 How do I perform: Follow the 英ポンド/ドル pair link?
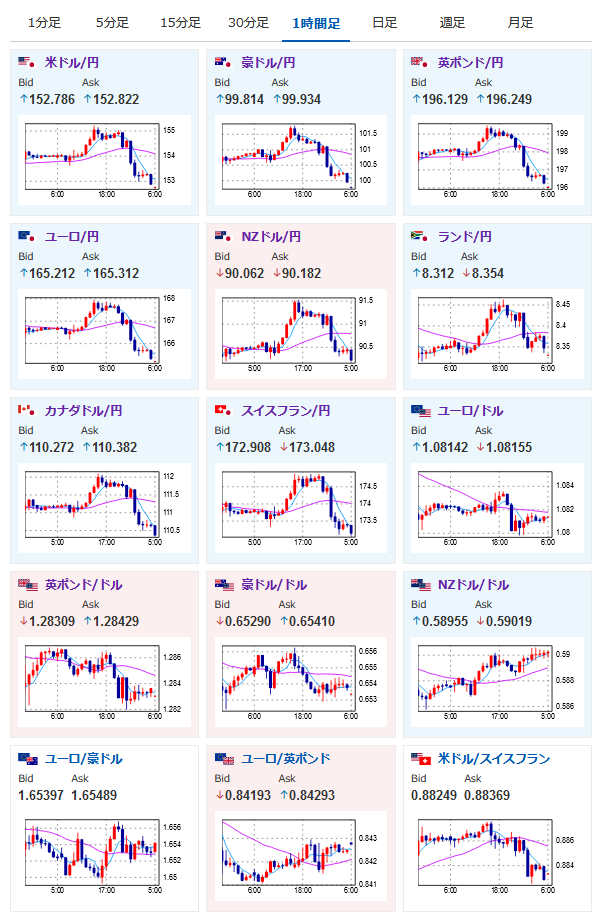click(83, 584)
